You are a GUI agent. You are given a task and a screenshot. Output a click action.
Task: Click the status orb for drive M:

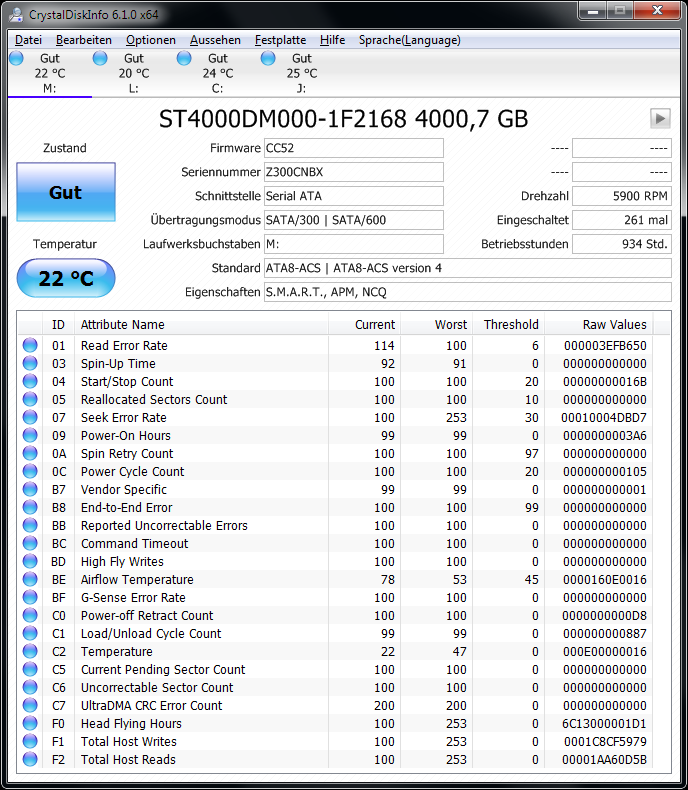click(x=16, y=58)
